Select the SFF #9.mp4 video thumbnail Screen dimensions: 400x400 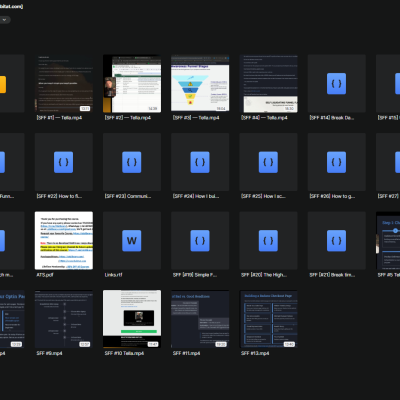tap(64, 319)
